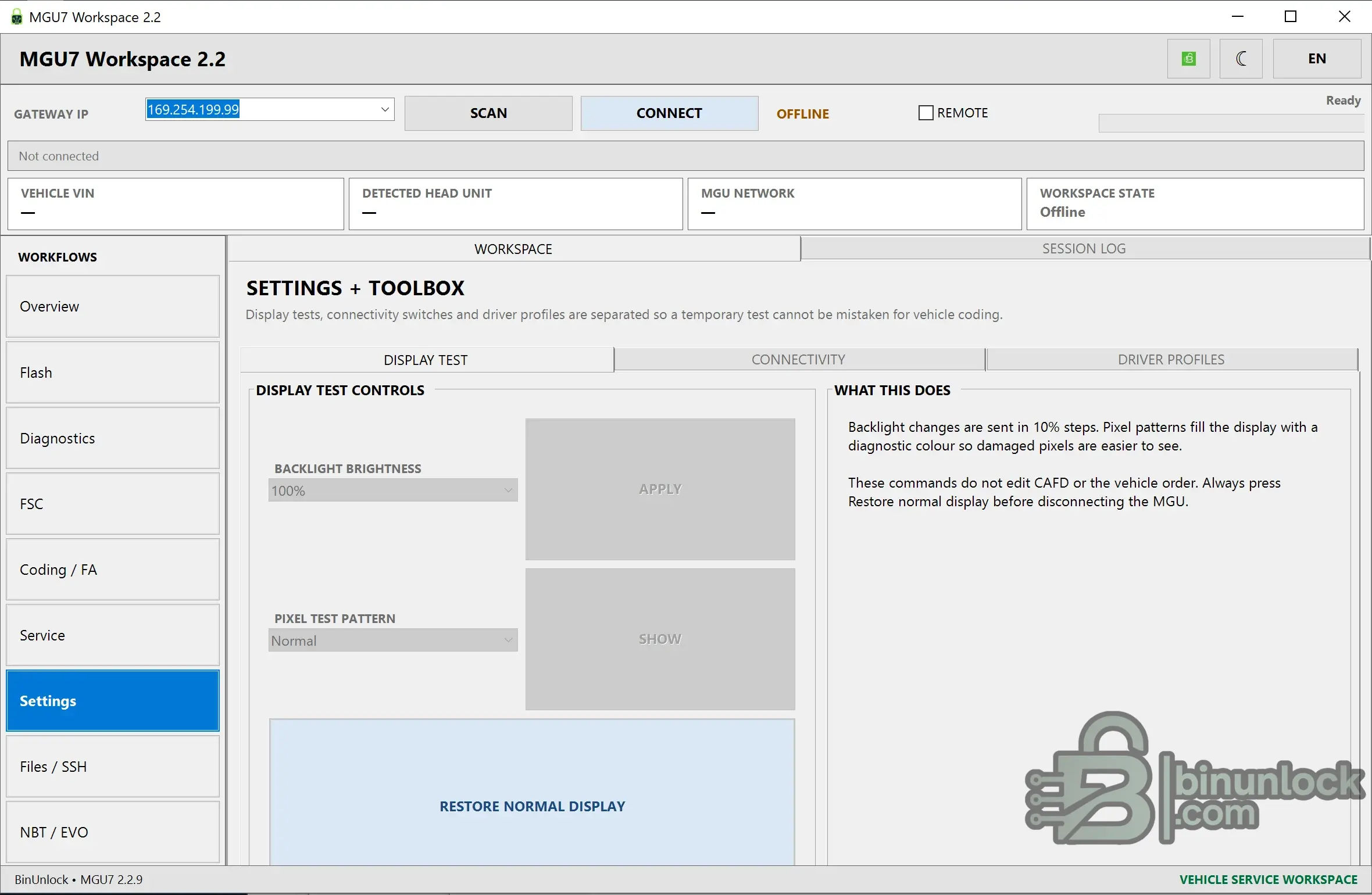The image size is (1372, 895).
Task: Open the Flash workflow
Action: click(113, 373)
